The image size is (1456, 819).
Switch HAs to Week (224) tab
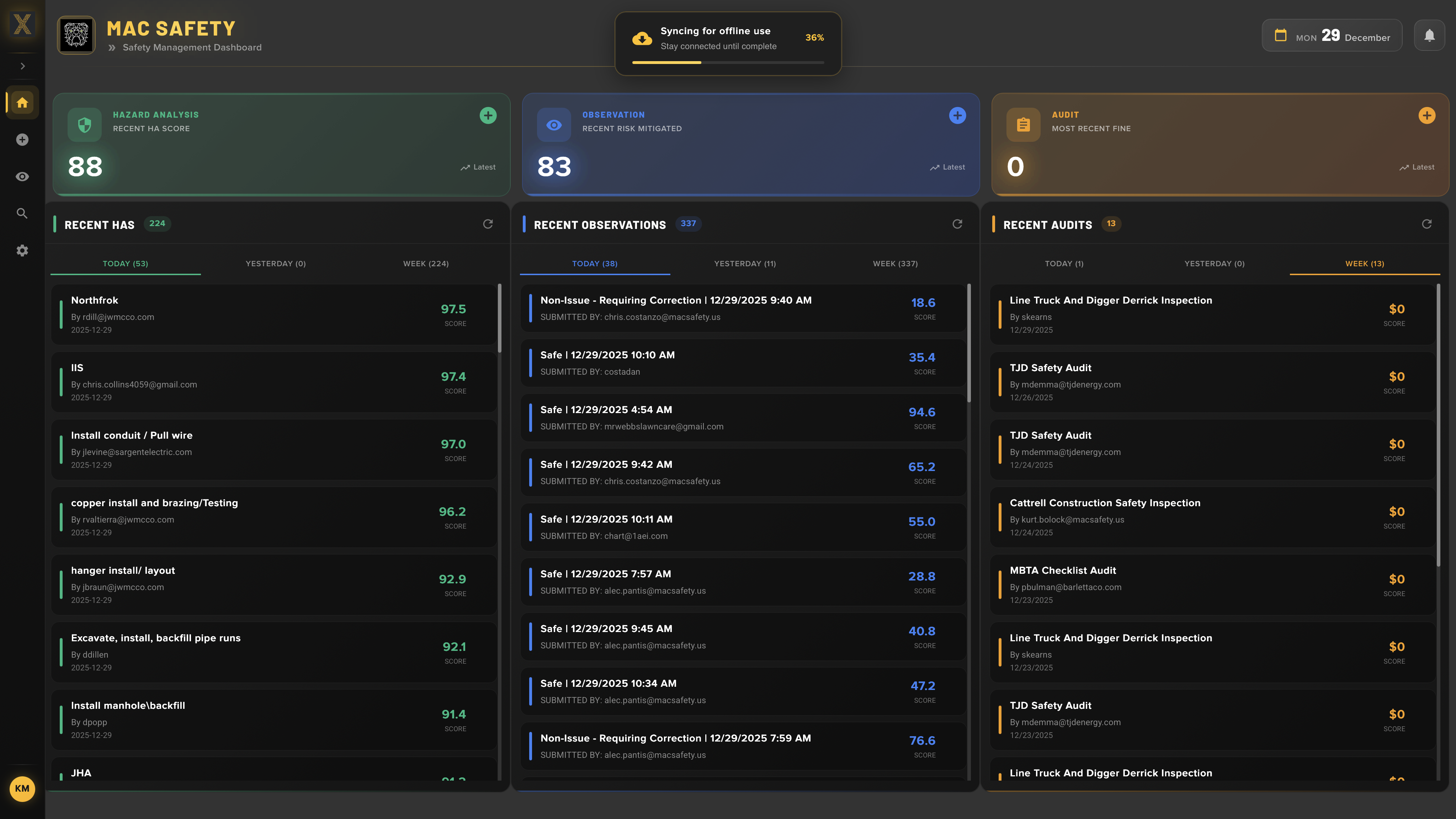click(x=426, y=264)
